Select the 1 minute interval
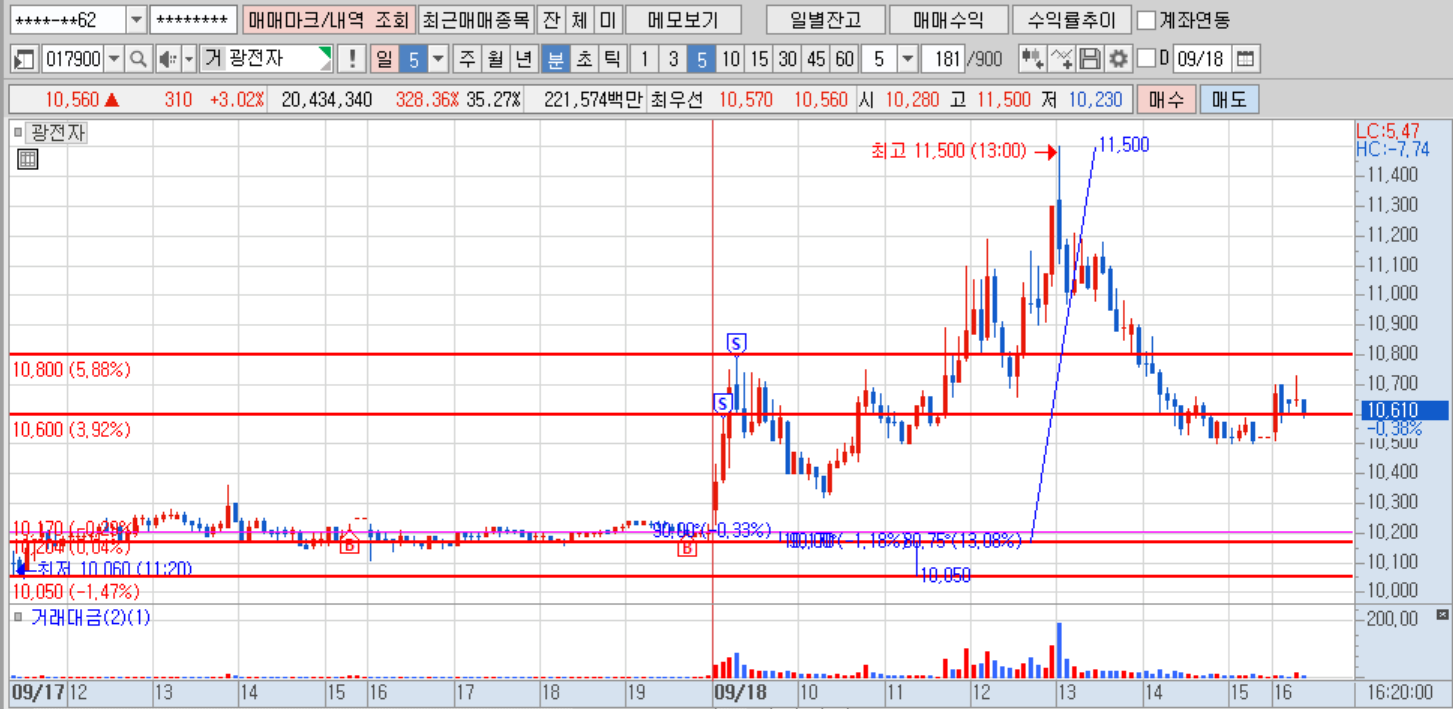 click(645, 59)
